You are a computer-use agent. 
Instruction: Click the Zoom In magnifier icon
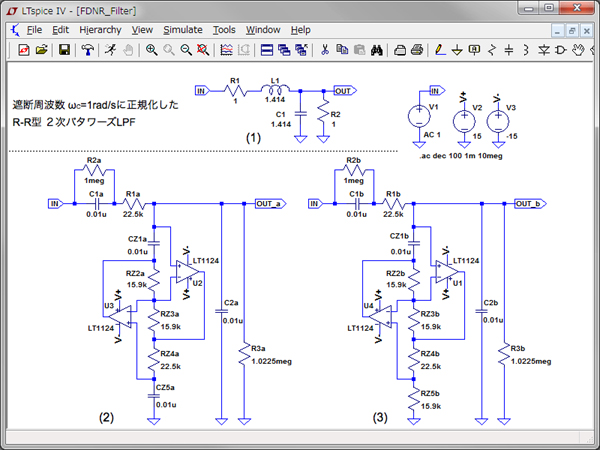(x=151, y=49)
